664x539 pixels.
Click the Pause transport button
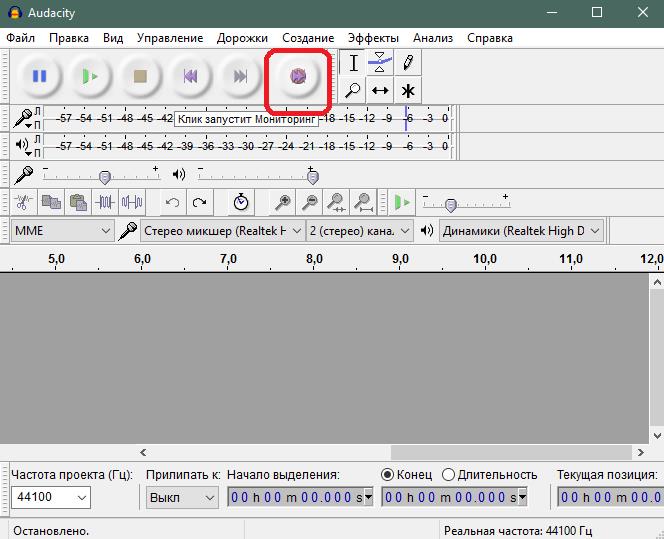40,77
